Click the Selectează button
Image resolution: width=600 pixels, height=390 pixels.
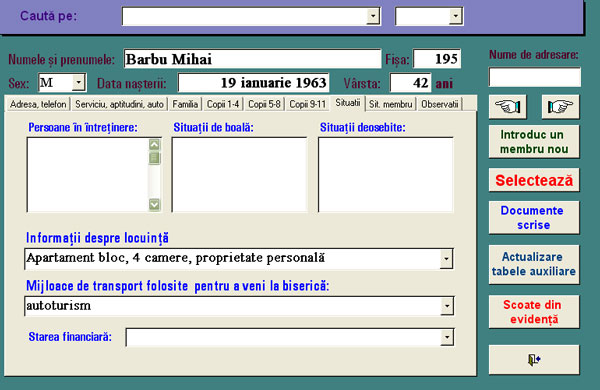(x=534, y=180)
